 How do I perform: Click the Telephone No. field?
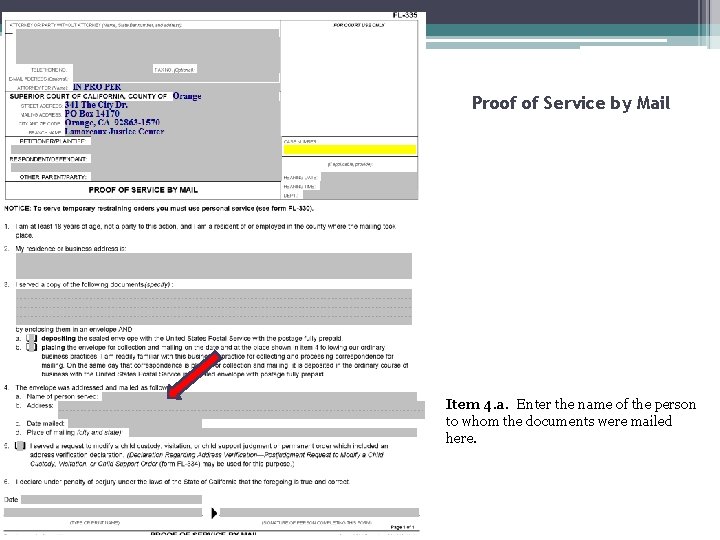(x=112, y=70)
